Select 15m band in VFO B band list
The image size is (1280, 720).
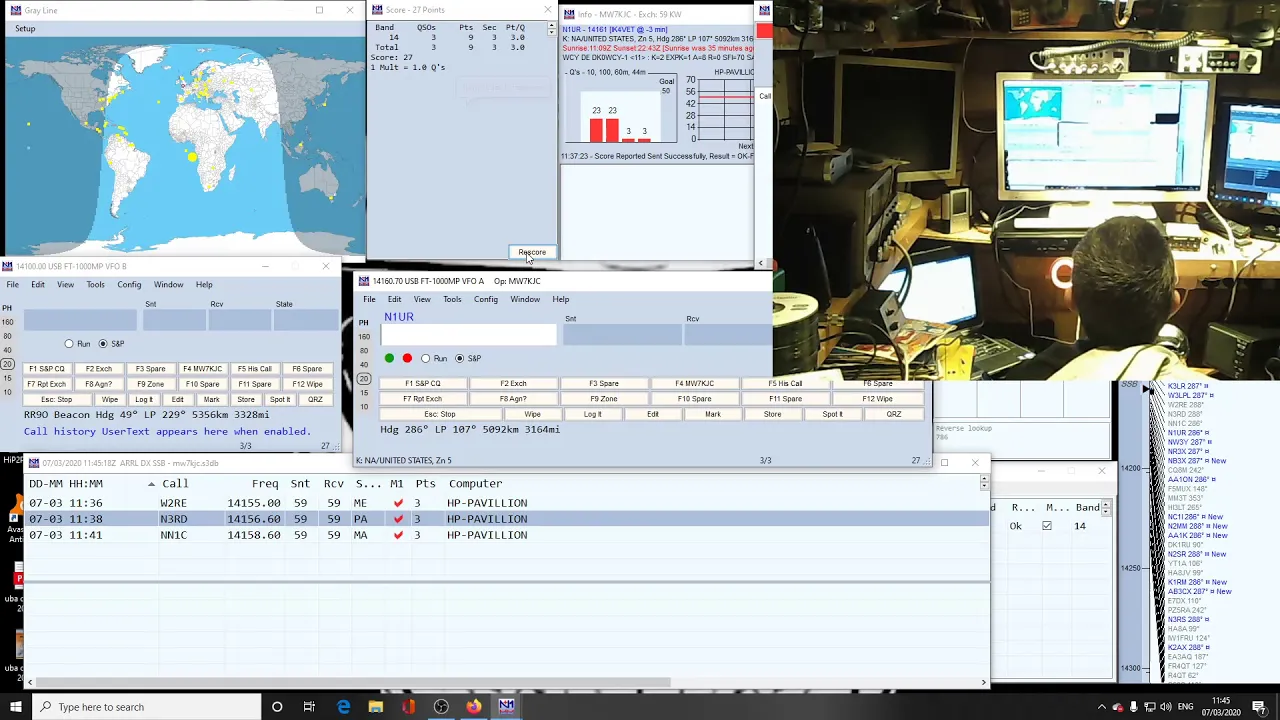point(8,378)
